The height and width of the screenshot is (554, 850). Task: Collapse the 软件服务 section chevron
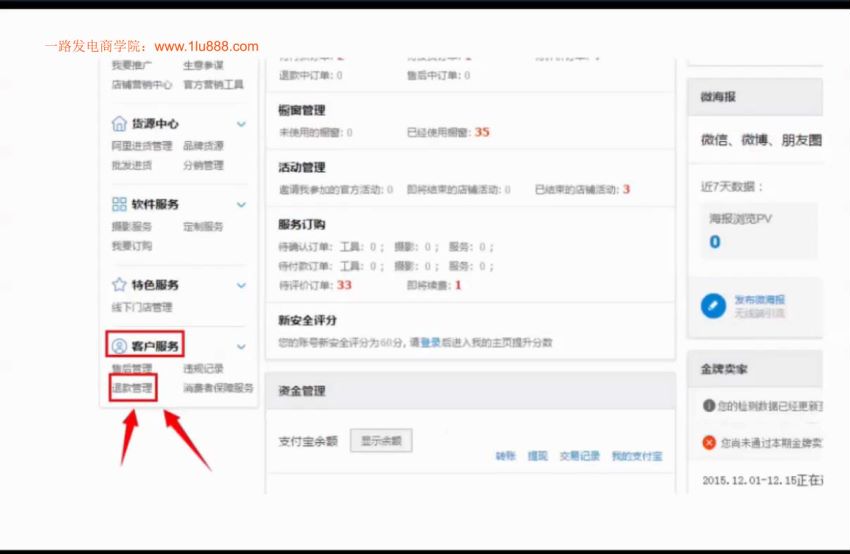click(241, 204)
